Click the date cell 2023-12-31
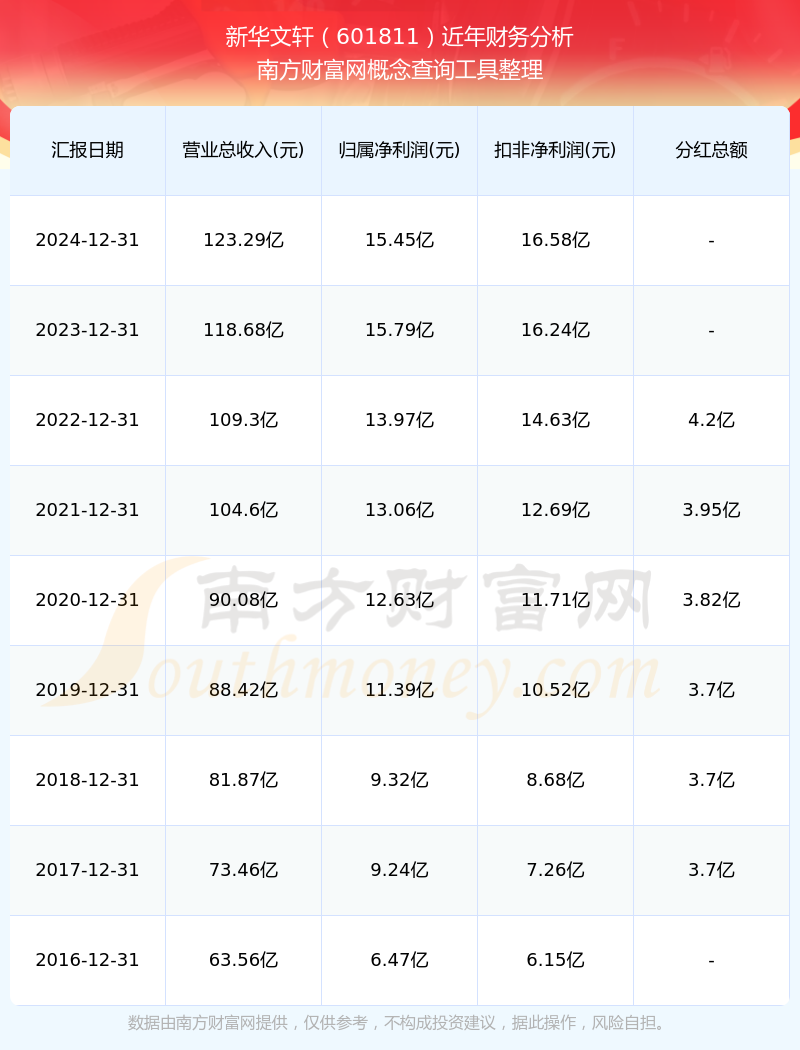This screenshot has height=1050, width=800. (x=88, y=330)
